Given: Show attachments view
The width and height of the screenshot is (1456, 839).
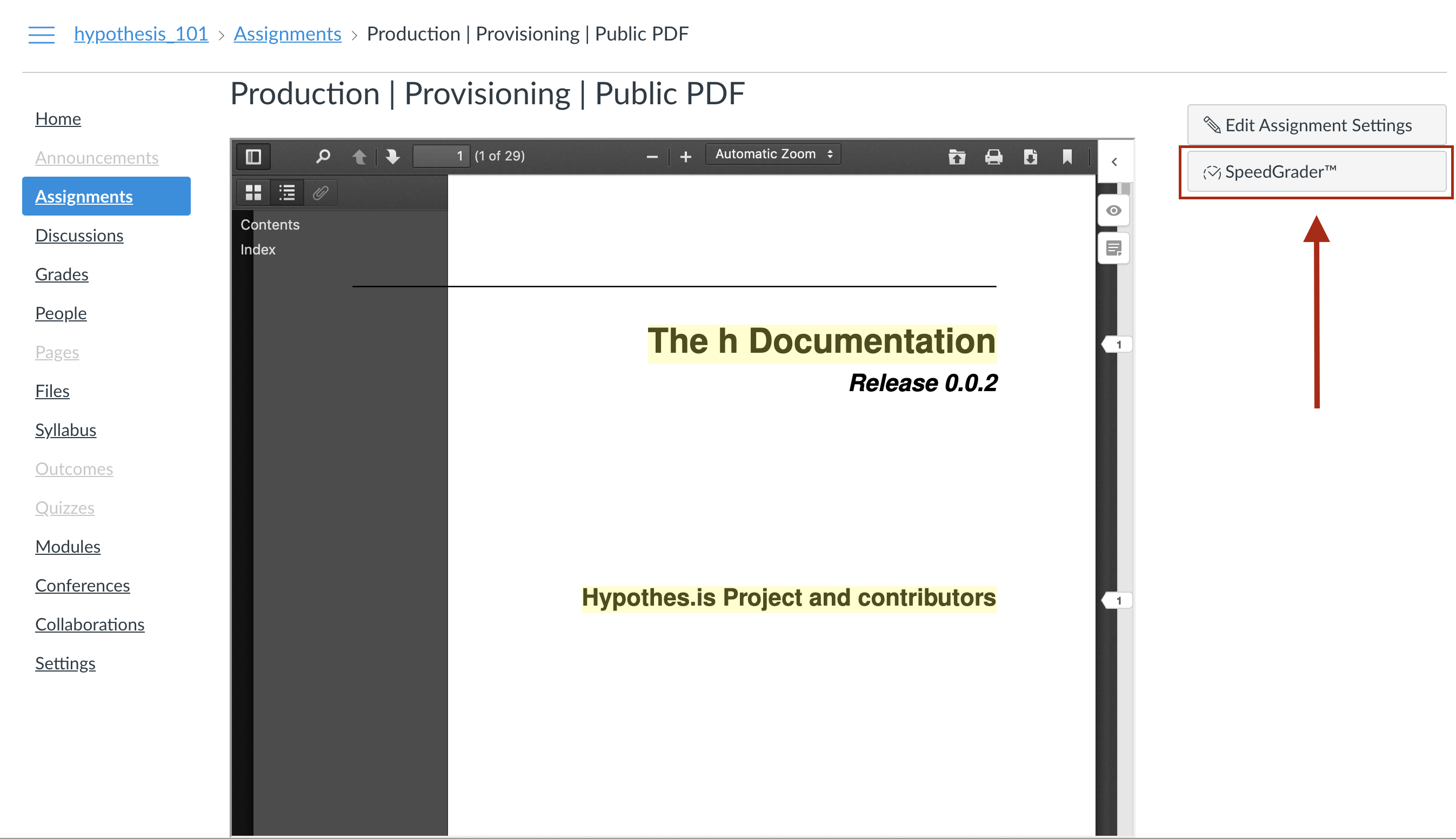Looking at the screenshot, I should (x=320, y=192).
